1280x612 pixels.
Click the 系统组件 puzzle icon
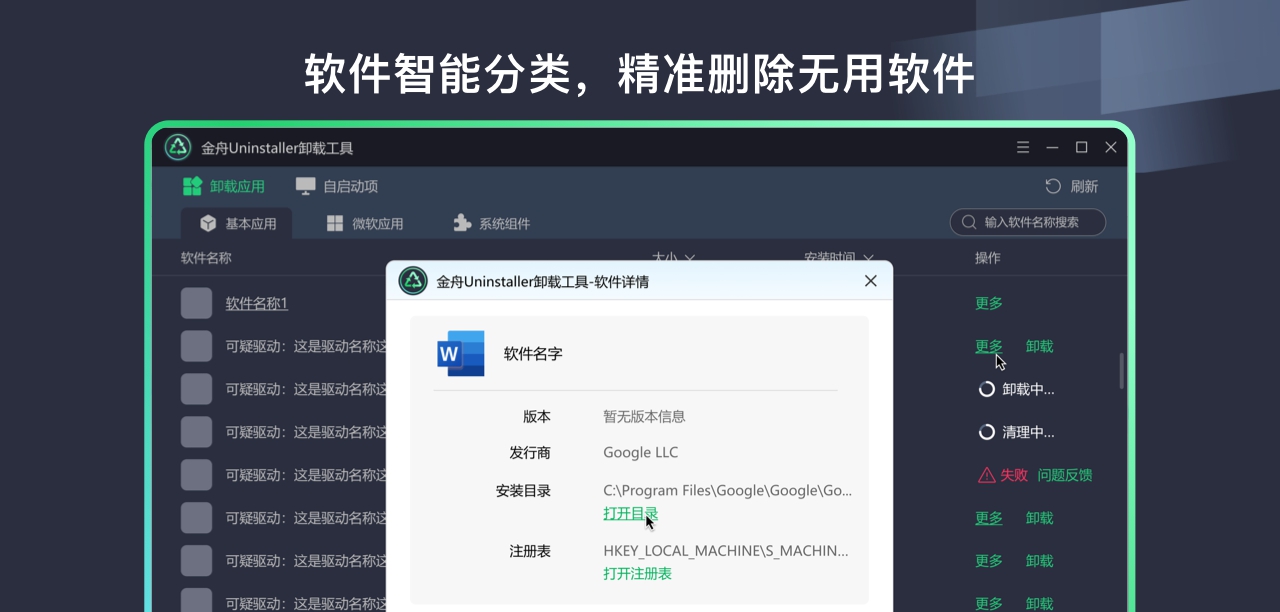pyautogui.click(x=461, y=223)
